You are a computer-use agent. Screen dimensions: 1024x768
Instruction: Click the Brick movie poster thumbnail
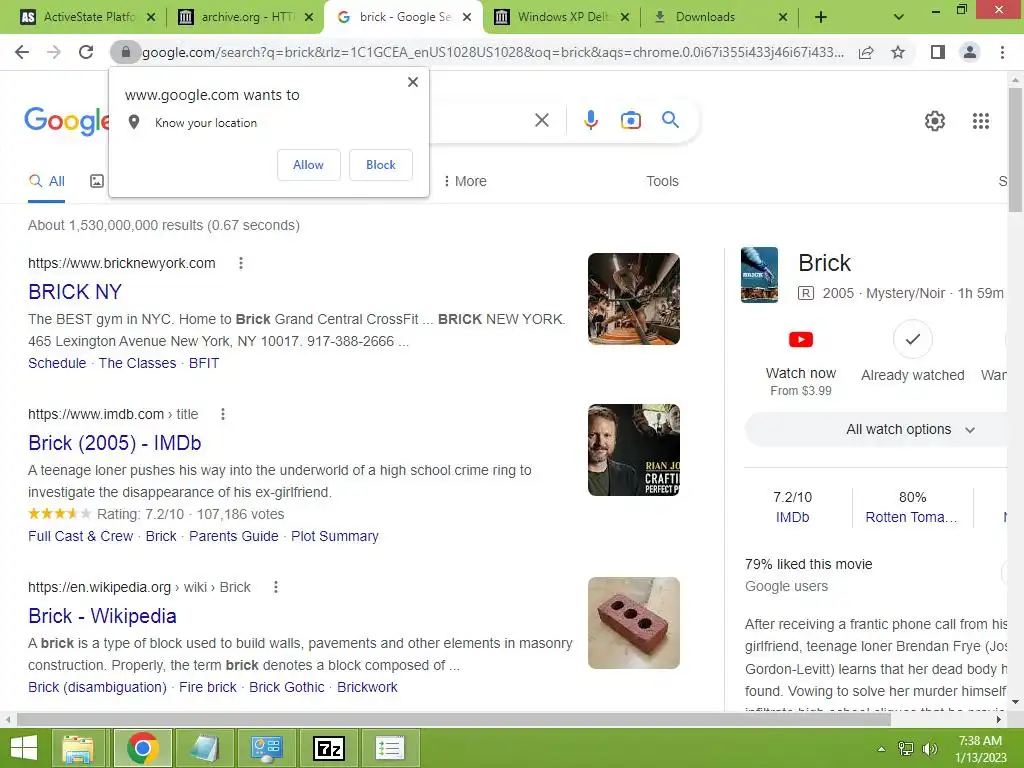[x=759, y=274]
